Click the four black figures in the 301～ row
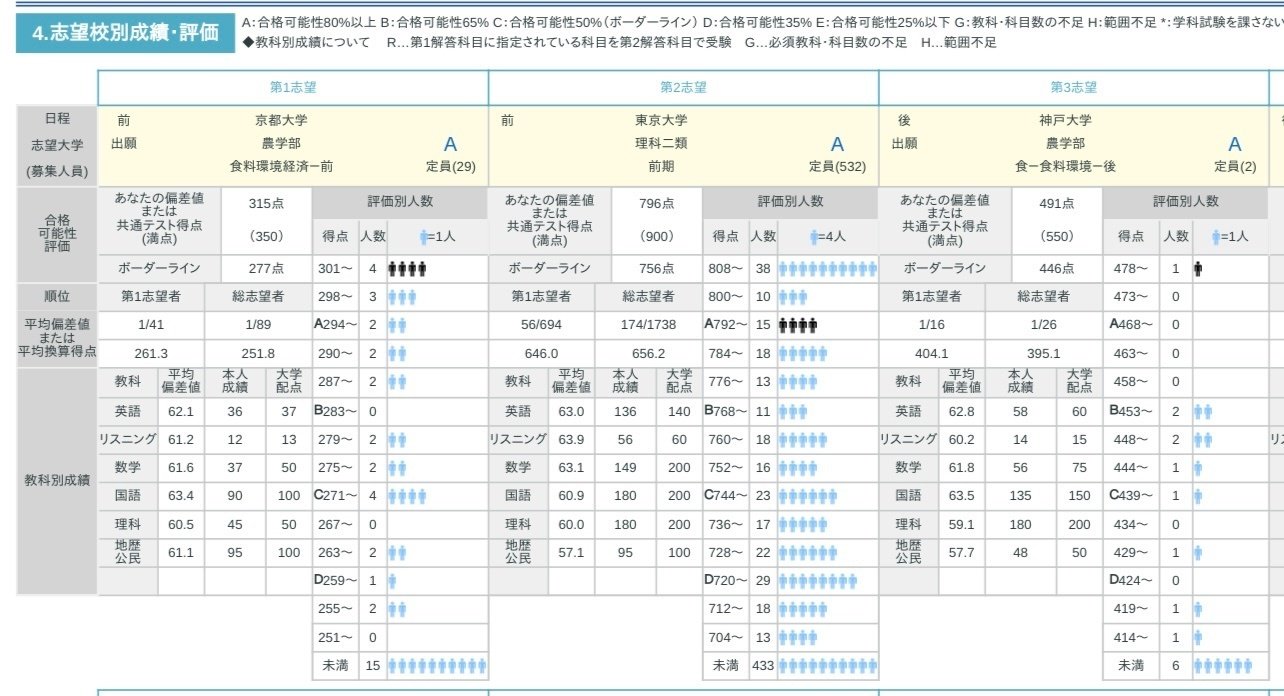 click(x=408, y=269)
